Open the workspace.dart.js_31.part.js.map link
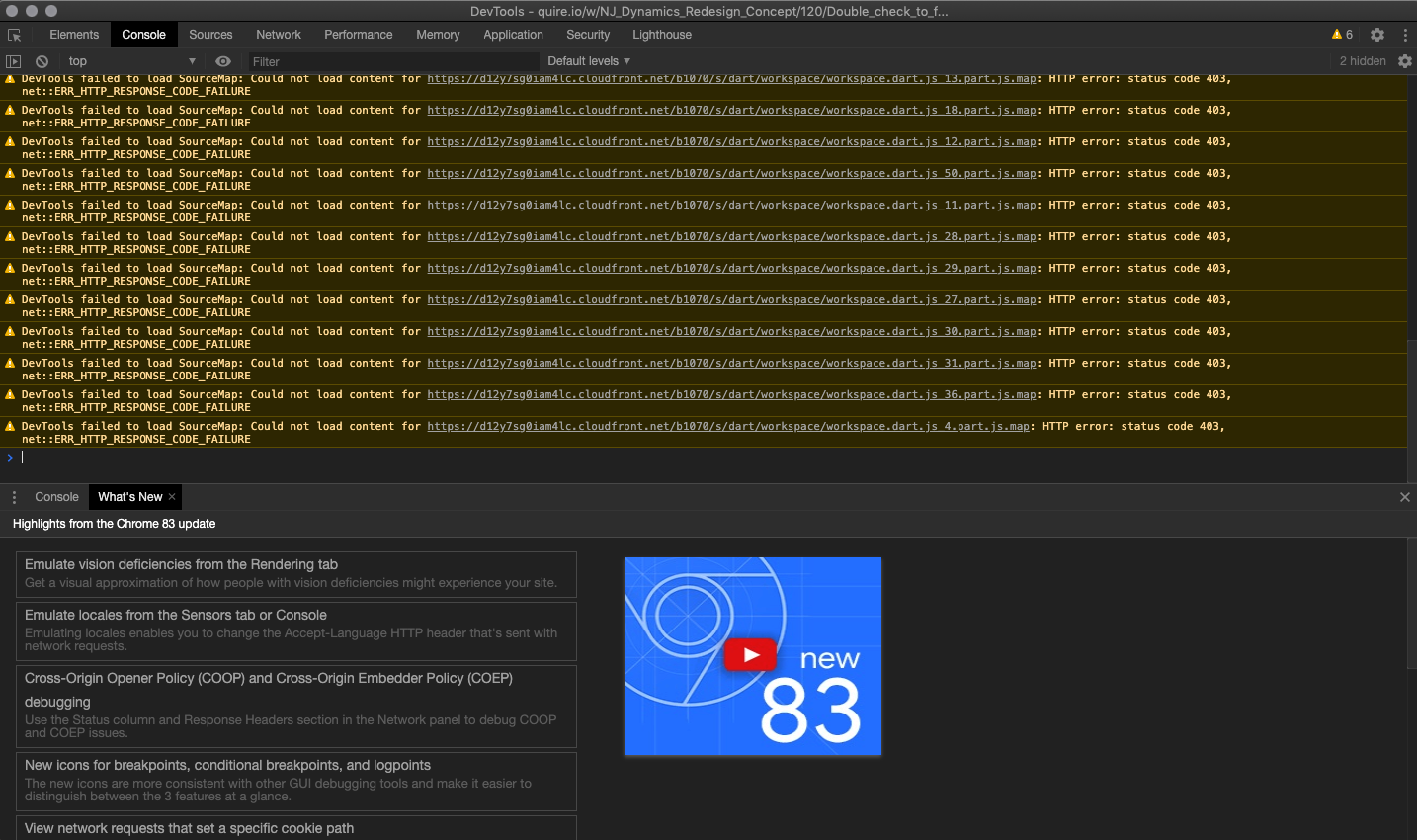The height and width of the screenshot is (840, 1417). pyautogui.click(x=731, y=364)
